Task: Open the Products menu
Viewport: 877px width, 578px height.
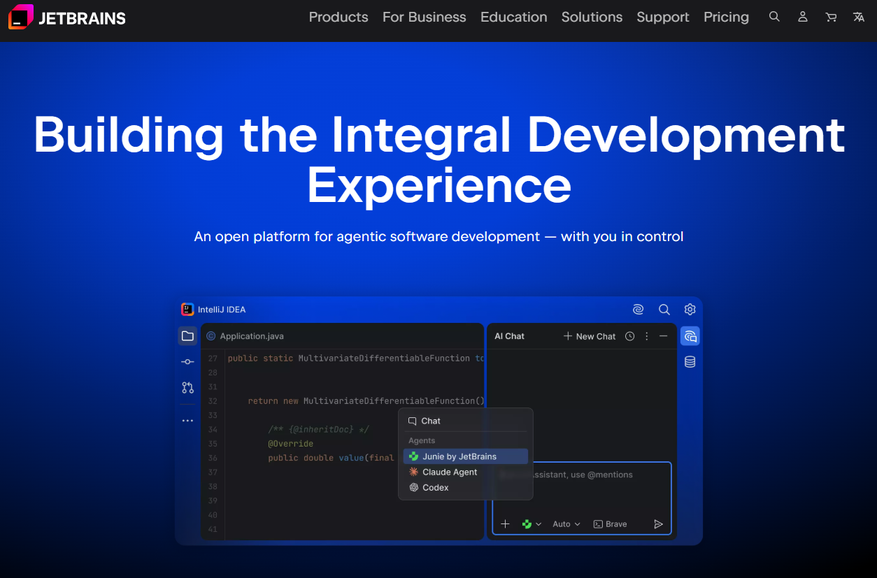Action: (338, 17)
